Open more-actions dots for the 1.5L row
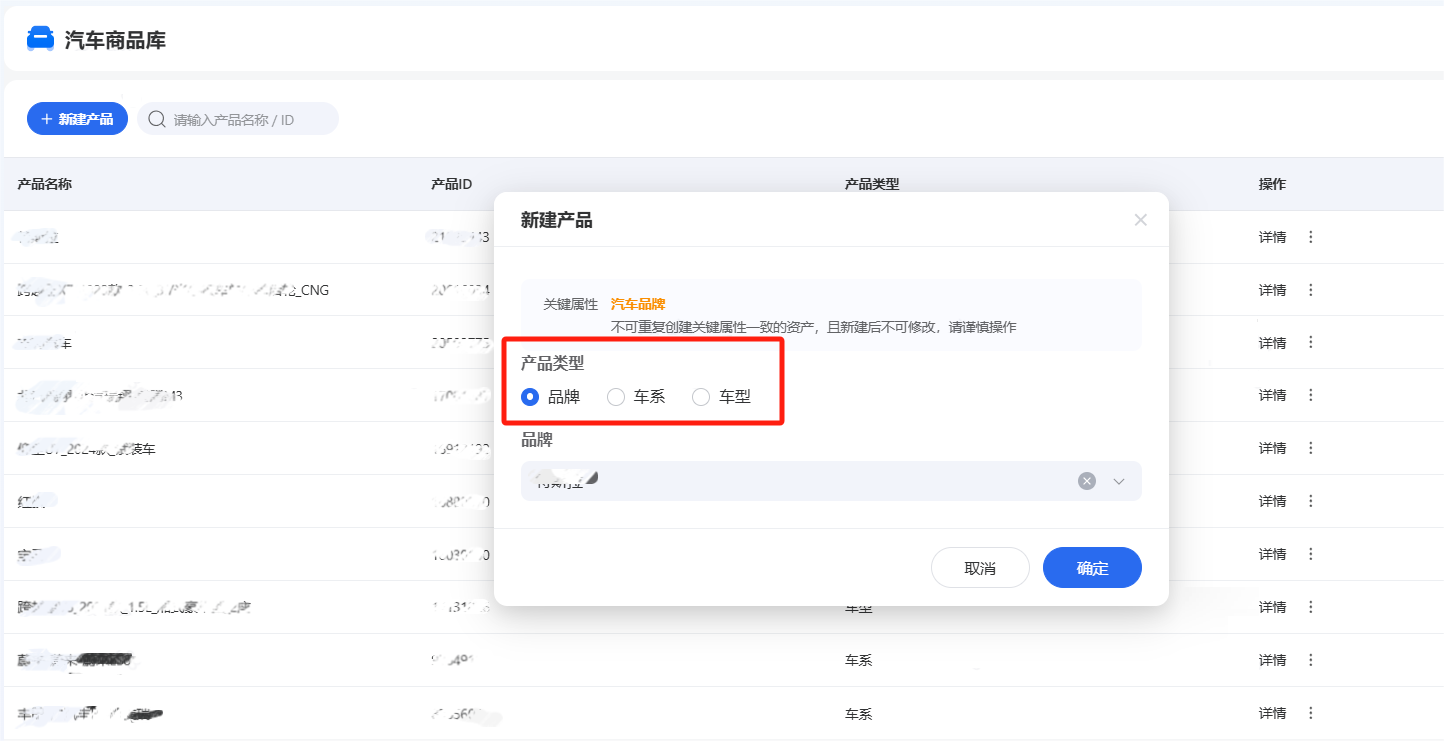The width and height of the screenshot is (1444, 741). (x=1311, y=607)
